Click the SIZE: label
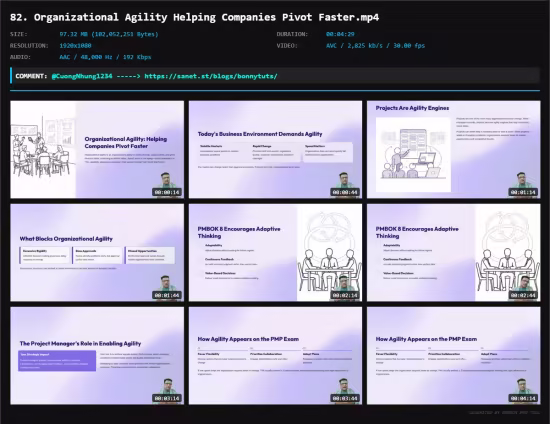The height and width of the screenshot is (424, 550). (19, 34)
